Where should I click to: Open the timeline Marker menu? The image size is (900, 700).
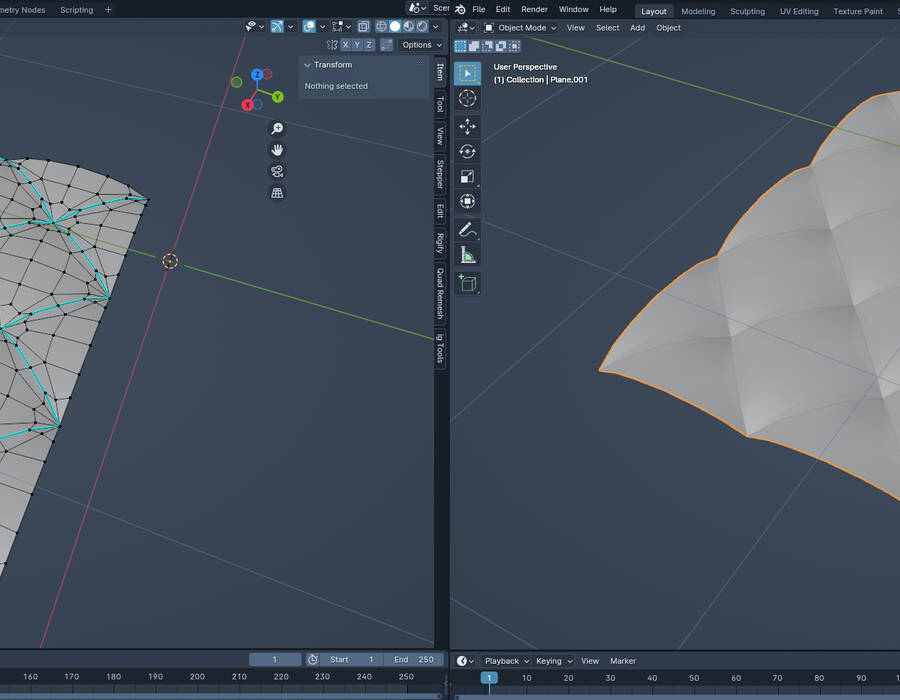[623, 661]
